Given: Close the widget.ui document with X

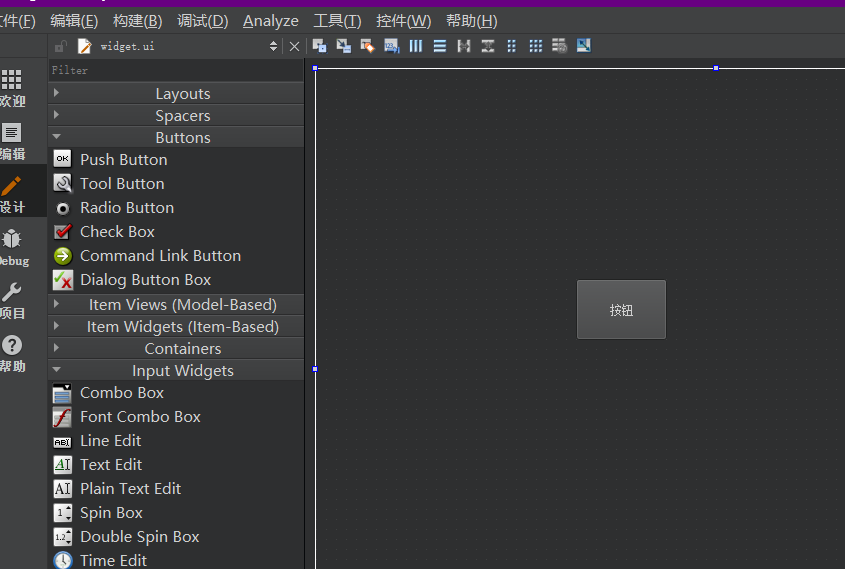Looking at the screenshot, I should point(294,46).
